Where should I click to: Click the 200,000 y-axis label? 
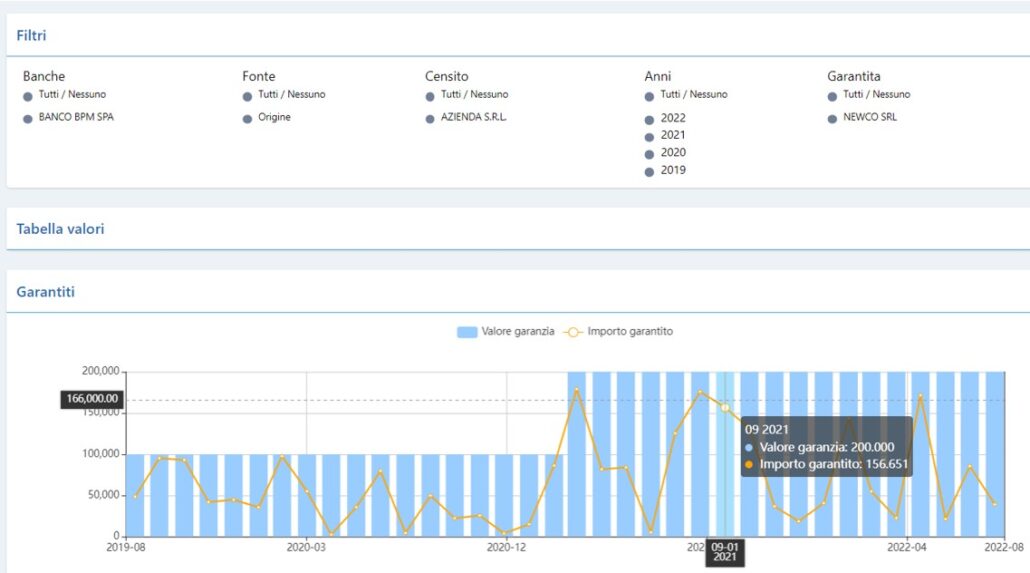click(101, 371)
